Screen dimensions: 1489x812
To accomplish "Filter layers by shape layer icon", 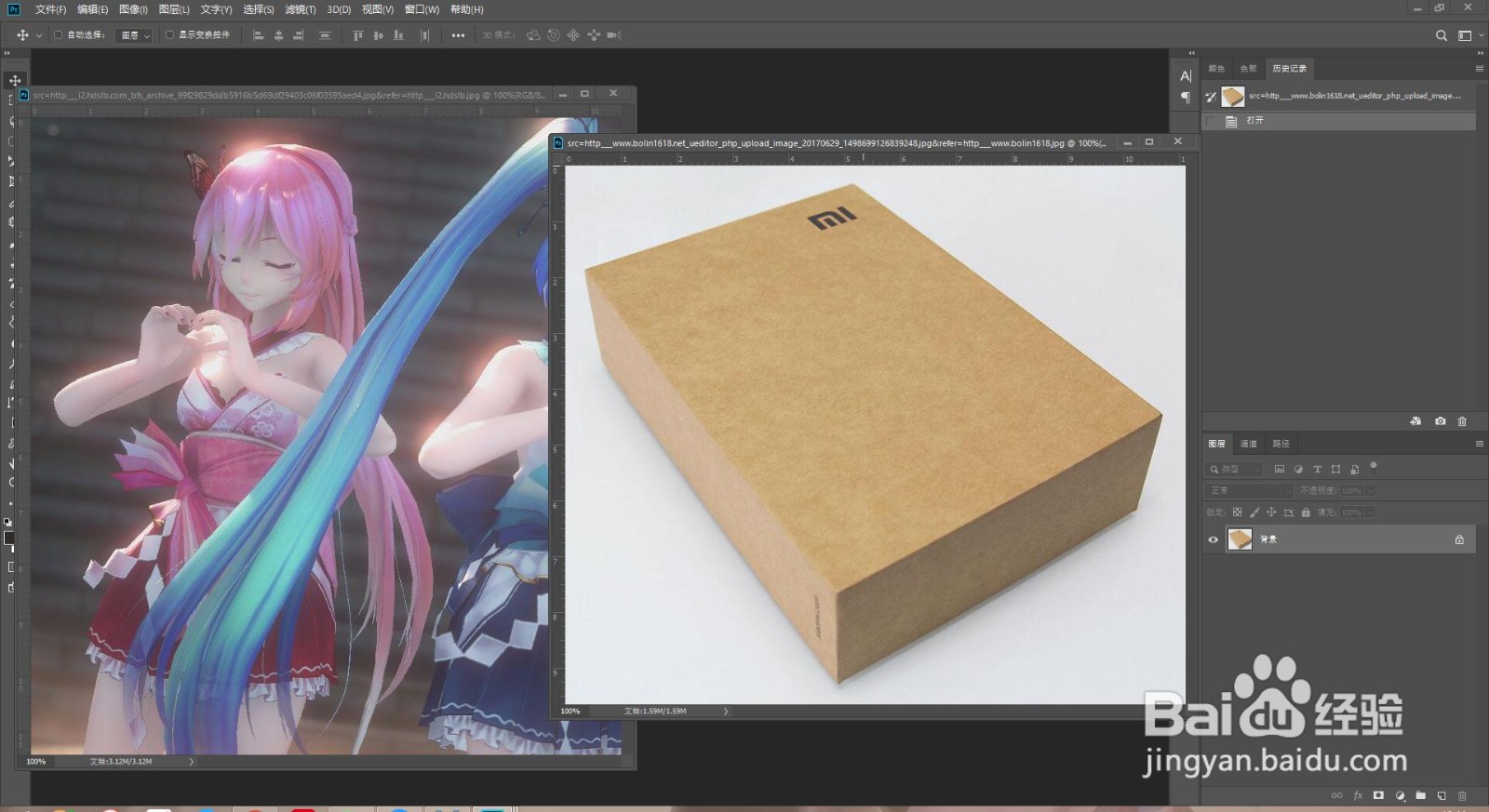I will 1335,470.
